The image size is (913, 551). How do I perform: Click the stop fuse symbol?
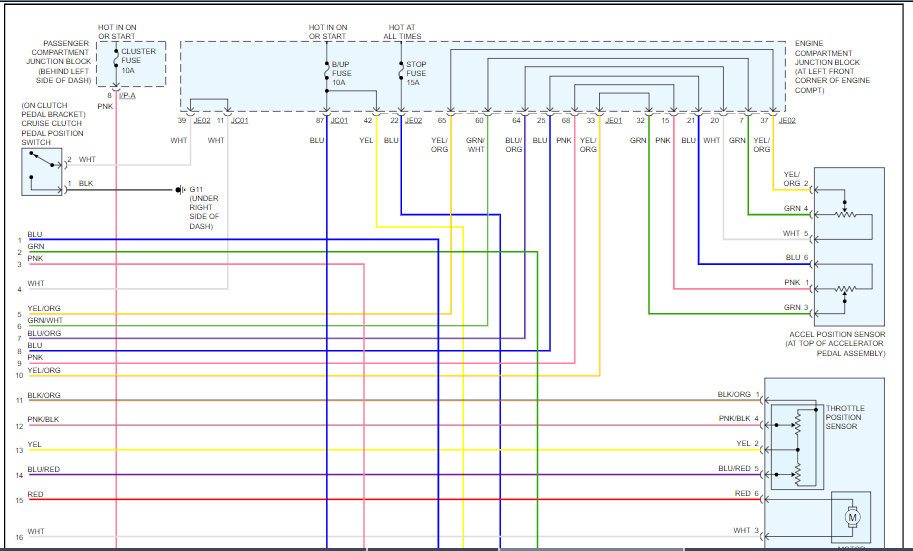pos(401,72)
